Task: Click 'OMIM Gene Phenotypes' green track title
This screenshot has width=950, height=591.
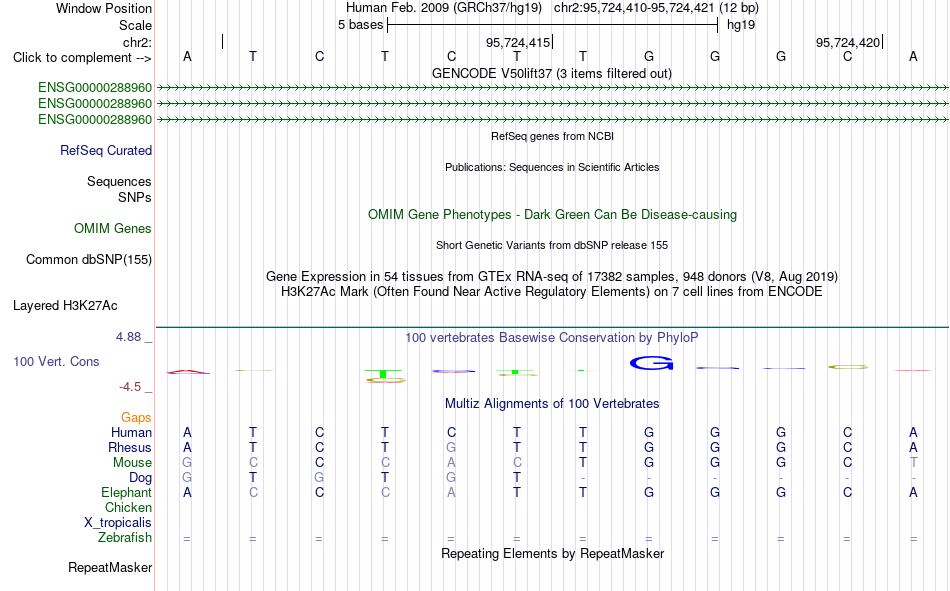Action: (x=552, y=215)
